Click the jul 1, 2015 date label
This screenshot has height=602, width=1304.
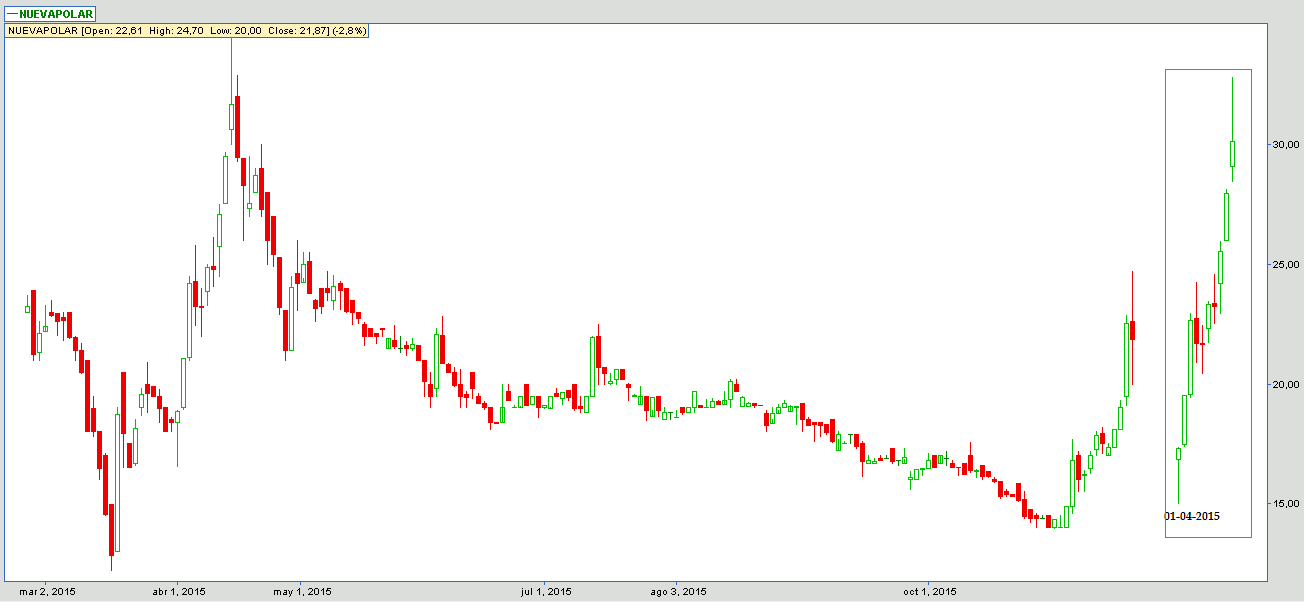point(545,592)
